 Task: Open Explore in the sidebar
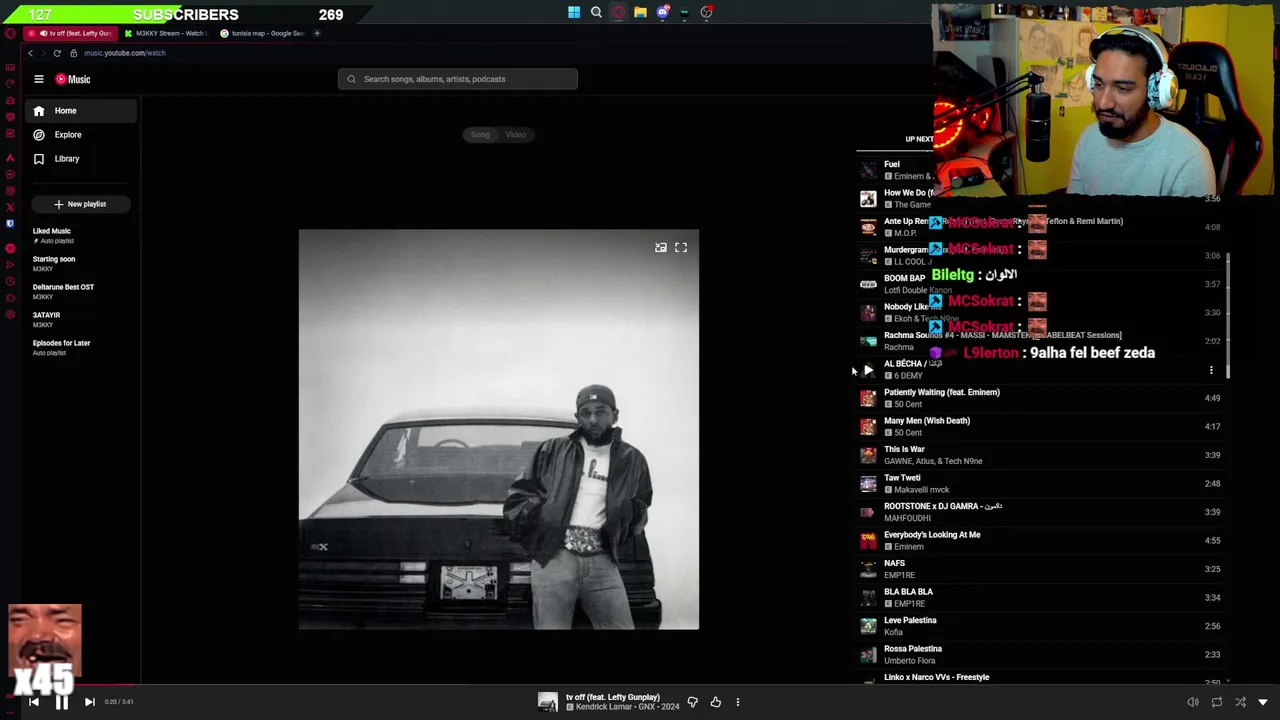coord(79,135)
